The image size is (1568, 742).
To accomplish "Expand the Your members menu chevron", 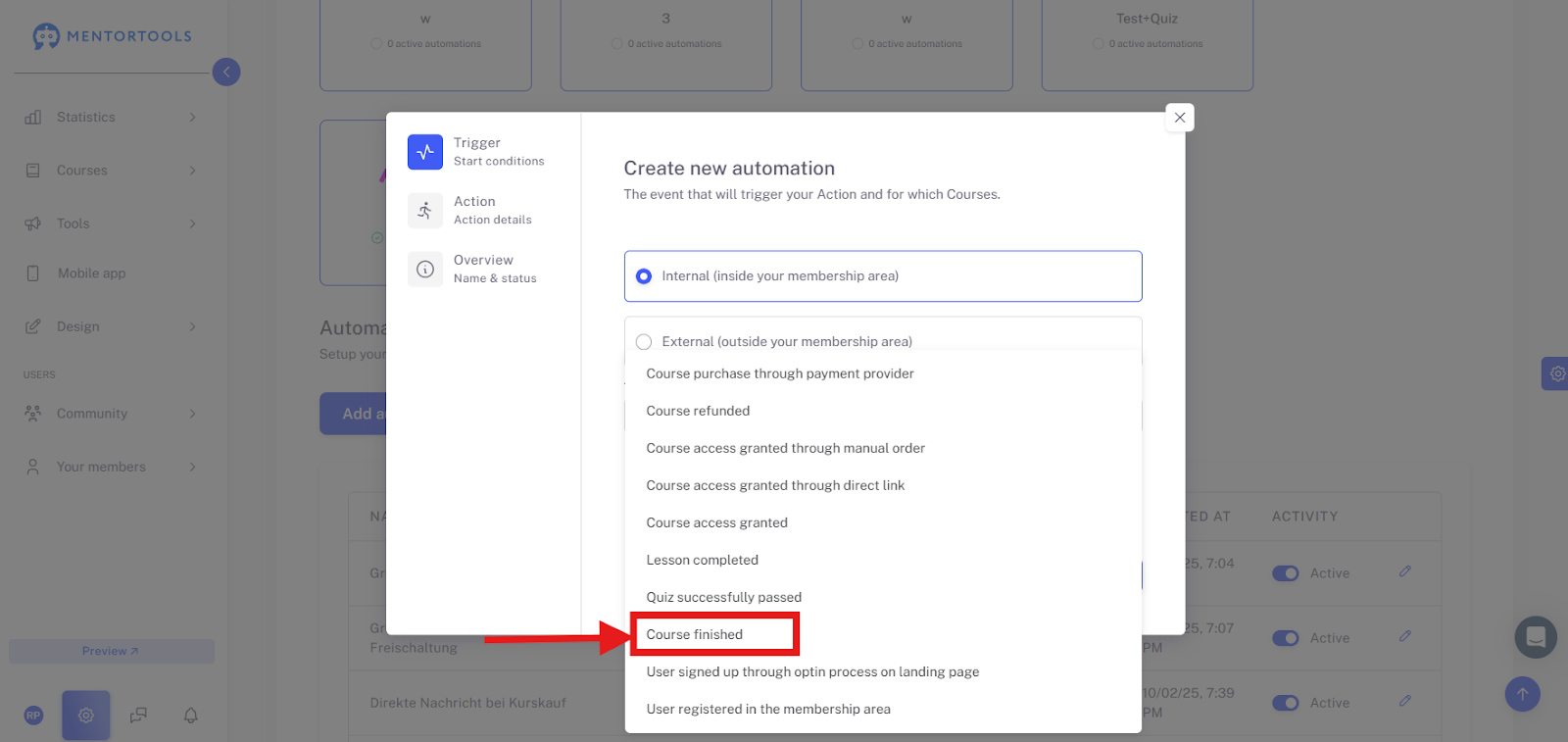I will point(192,467).
